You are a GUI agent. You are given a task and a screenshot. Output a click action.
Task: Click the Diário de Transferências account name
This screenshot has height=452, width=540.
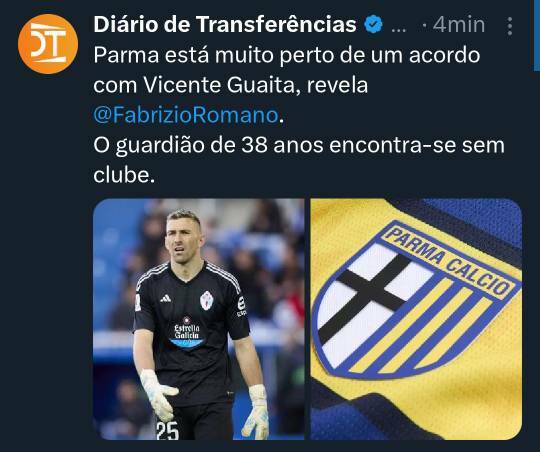pyautogui.click(x=225, y=24)
